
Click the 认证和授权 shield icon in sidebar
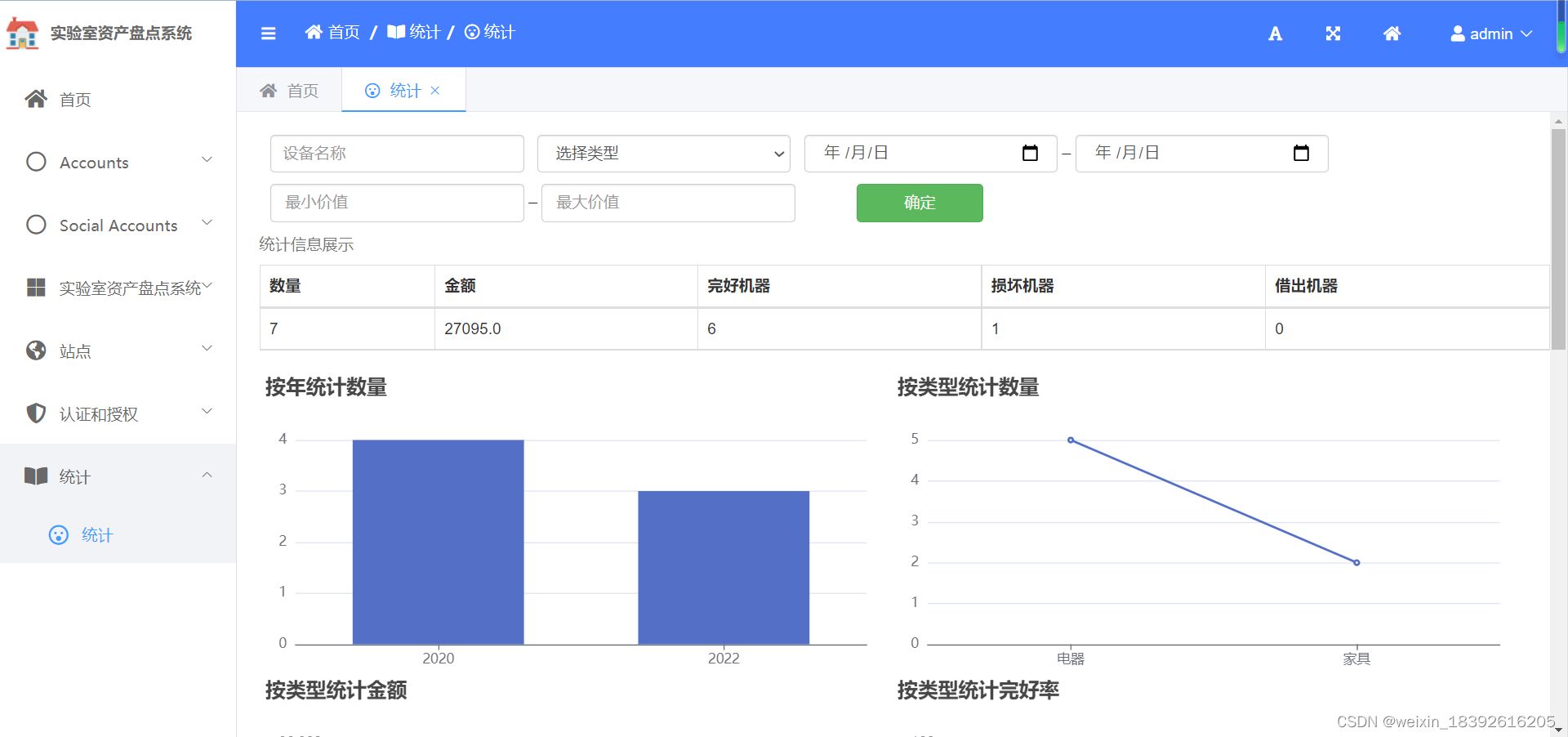point(36,413)
